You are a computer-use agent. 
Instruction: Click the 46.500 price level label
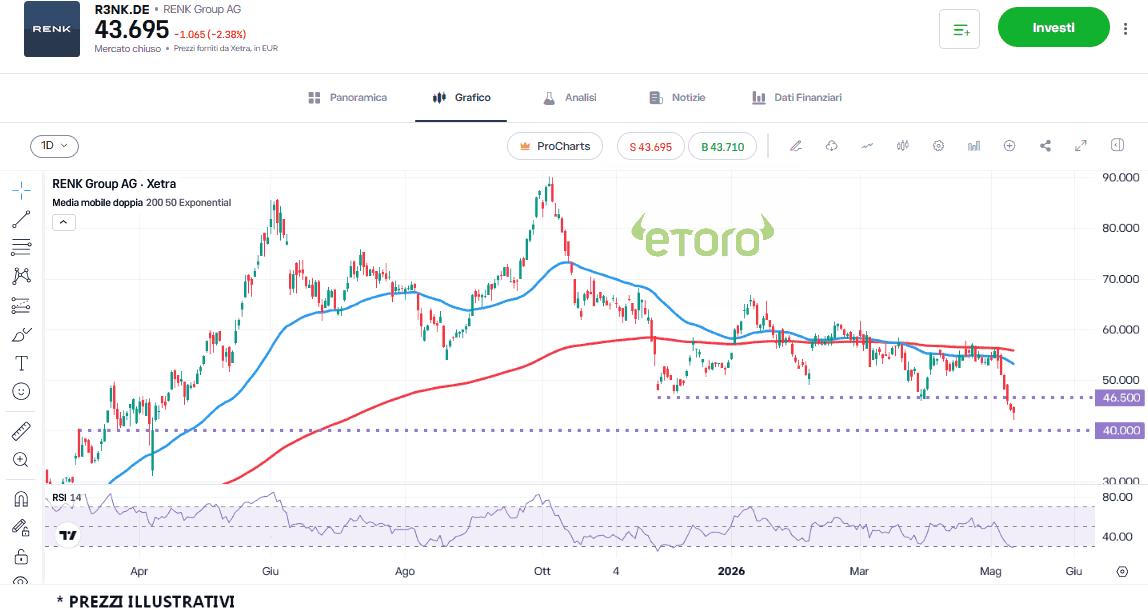(x=1121, y=398)
